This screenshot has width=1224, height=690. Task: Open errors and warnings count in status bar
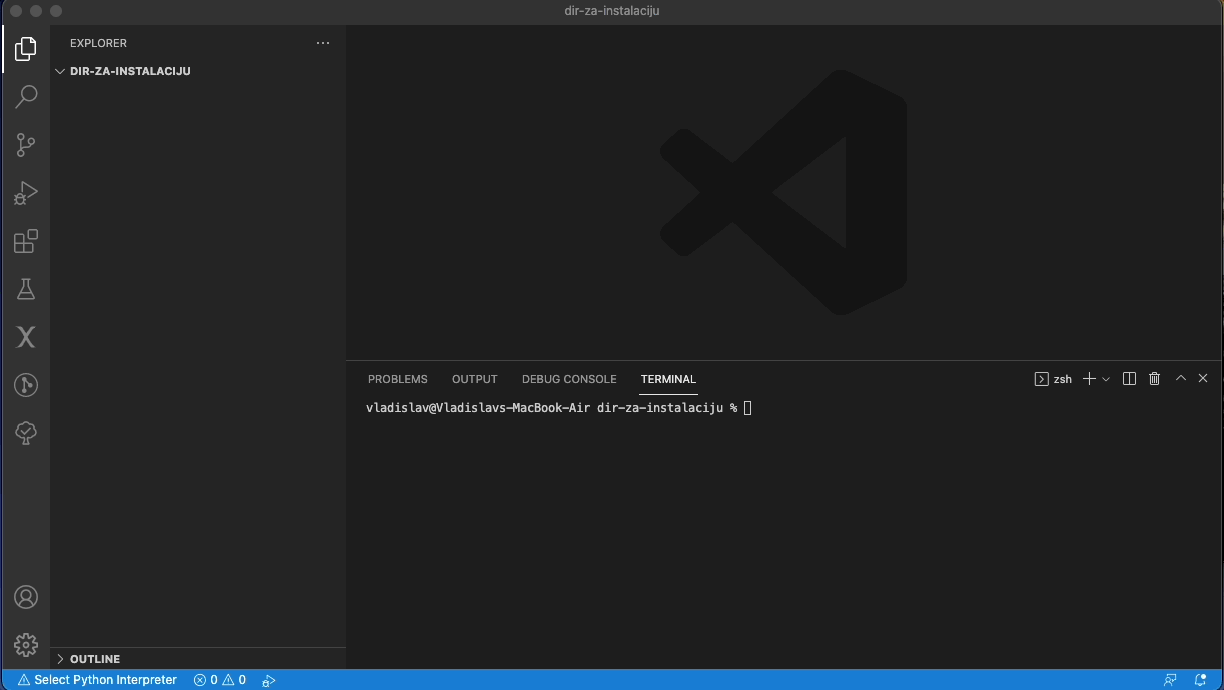click(x=220, y=680)
